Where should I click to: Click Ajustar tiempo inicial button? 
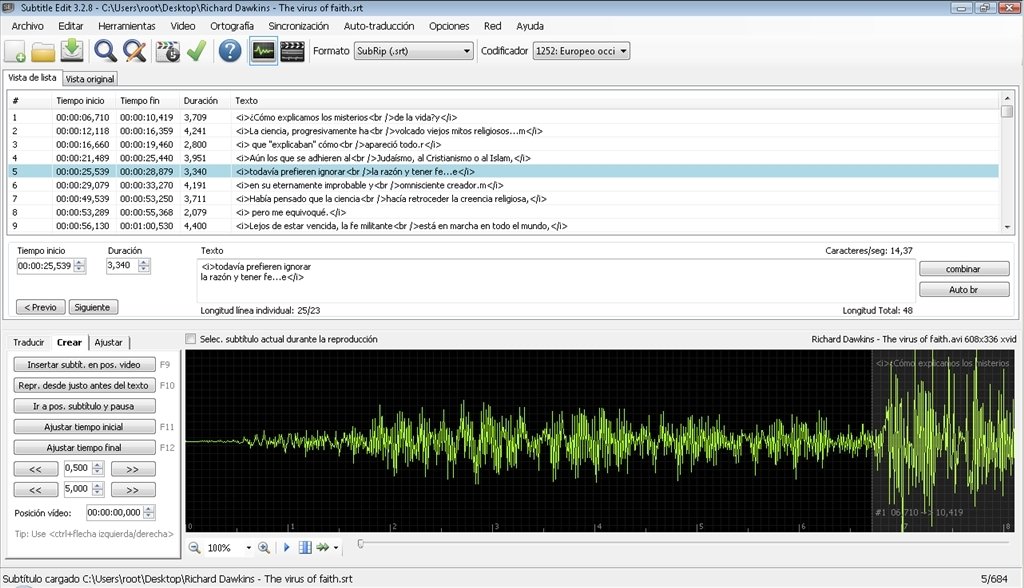[x=84, y=427]
